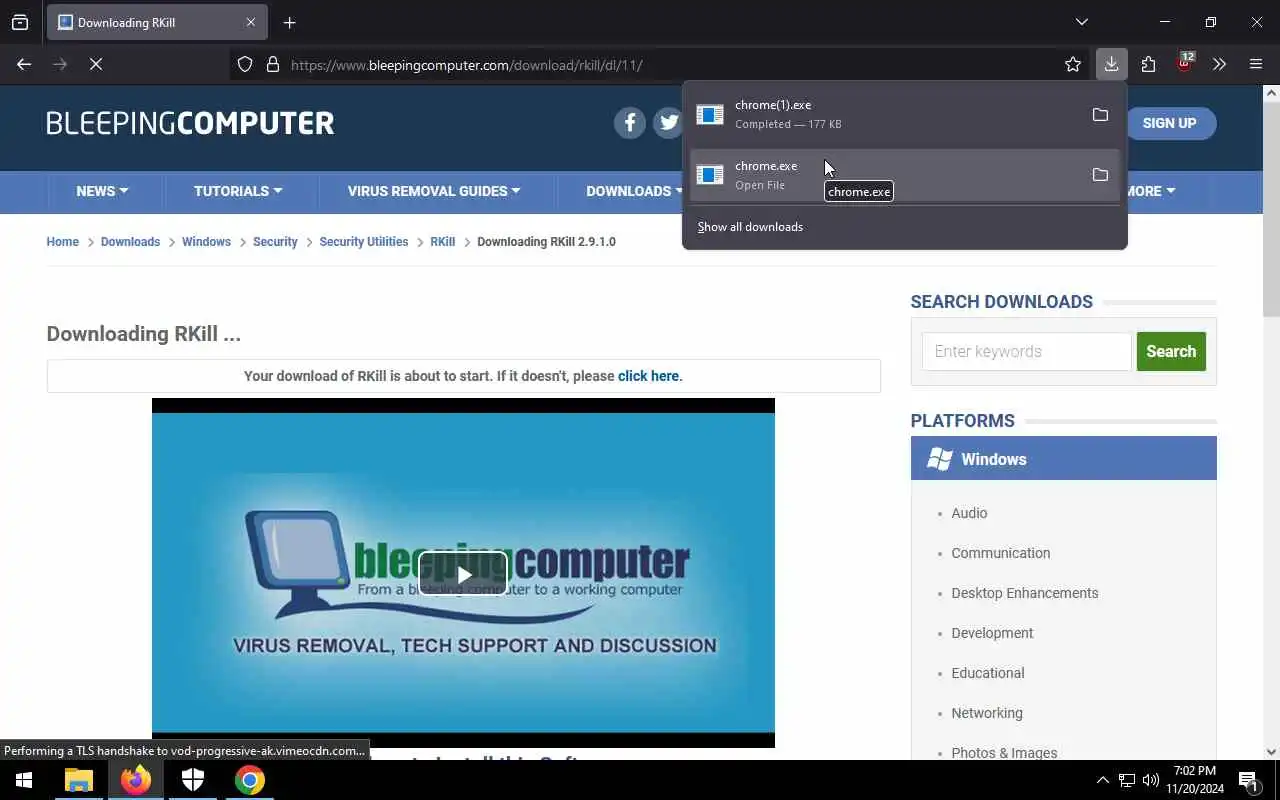1280x800 pixels.
Task: Open BleepingComputer Facebook page icon
Action: coord(630,122)
